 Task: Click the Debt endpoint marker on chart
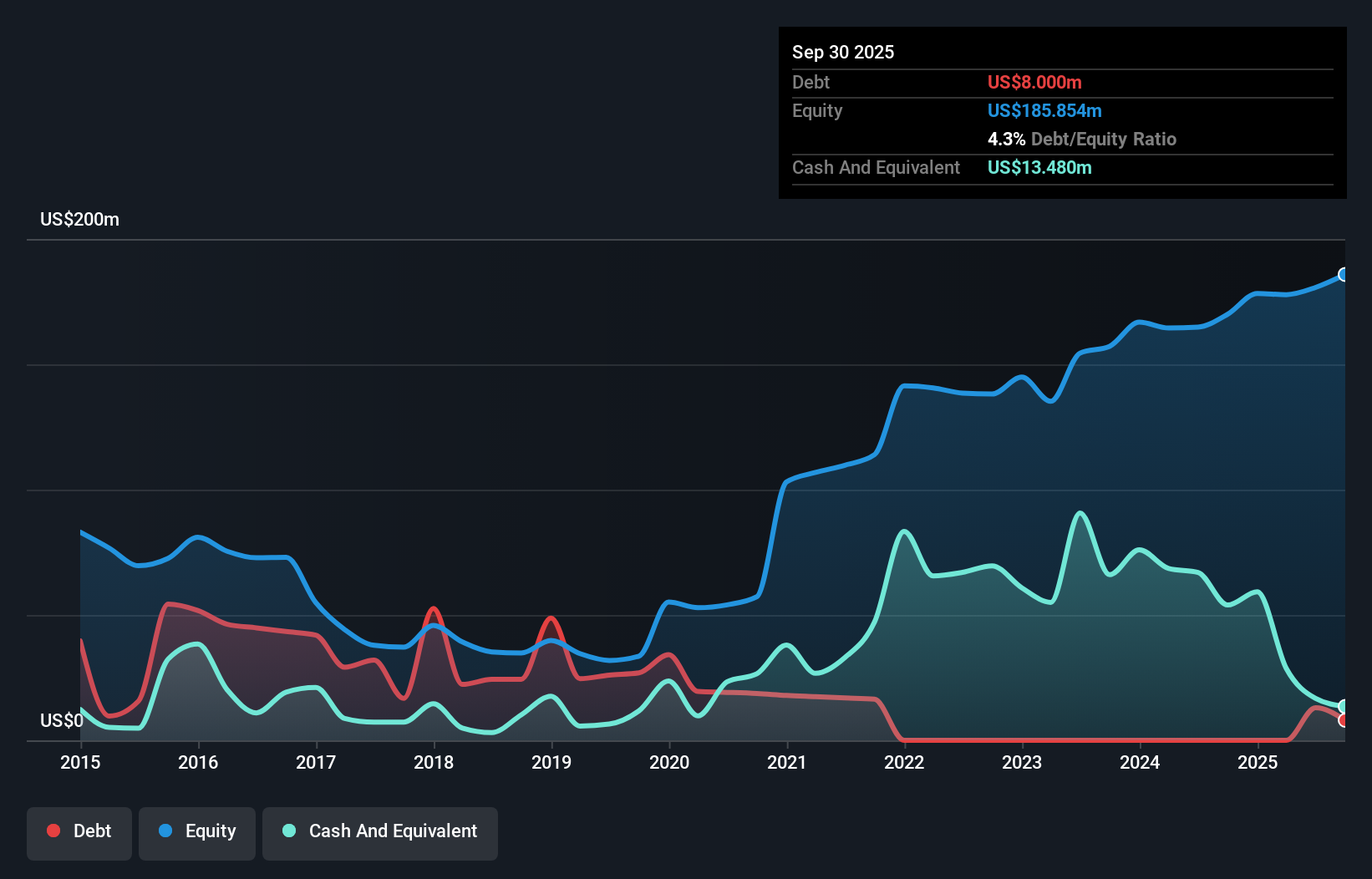tap(1343, 720)
